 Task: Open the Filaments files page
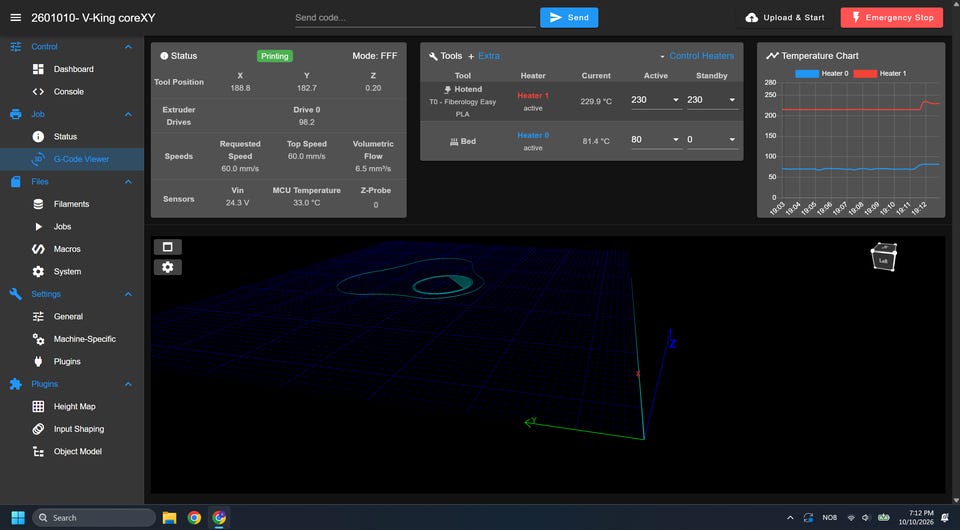tap(72, 204)
